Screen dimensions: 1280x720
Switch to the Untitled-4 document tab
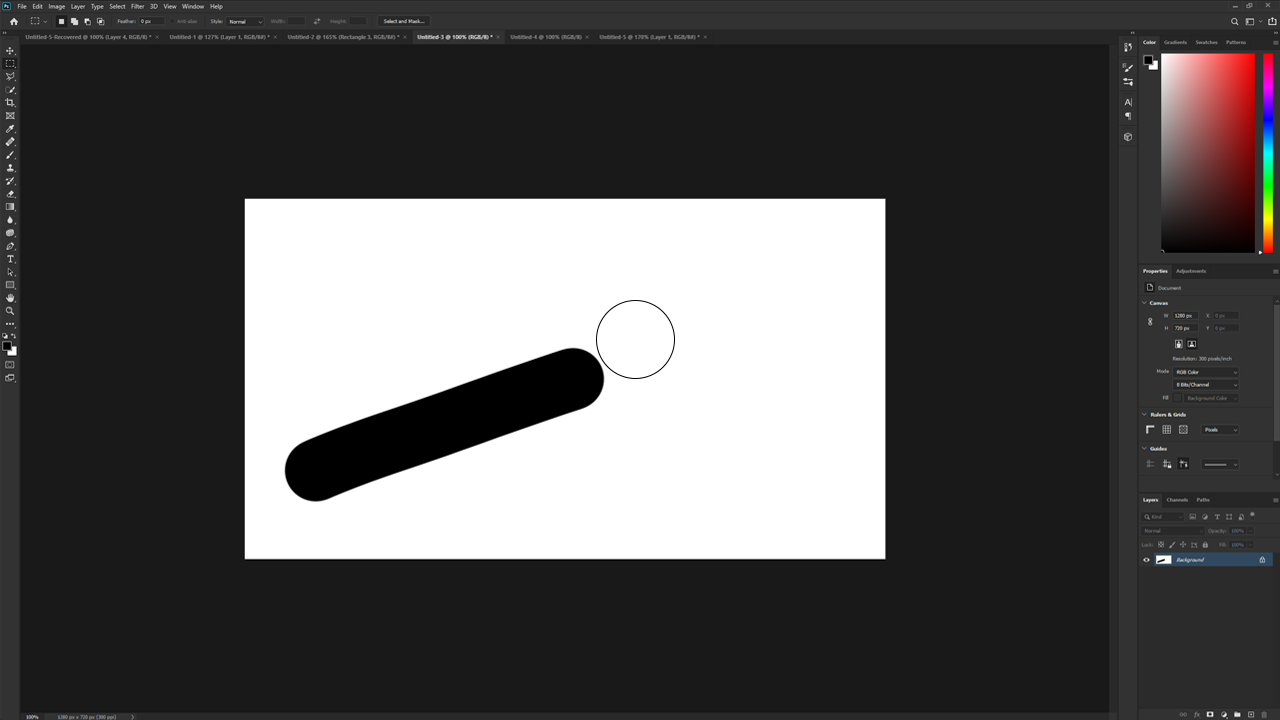click(x=546, y=37)
